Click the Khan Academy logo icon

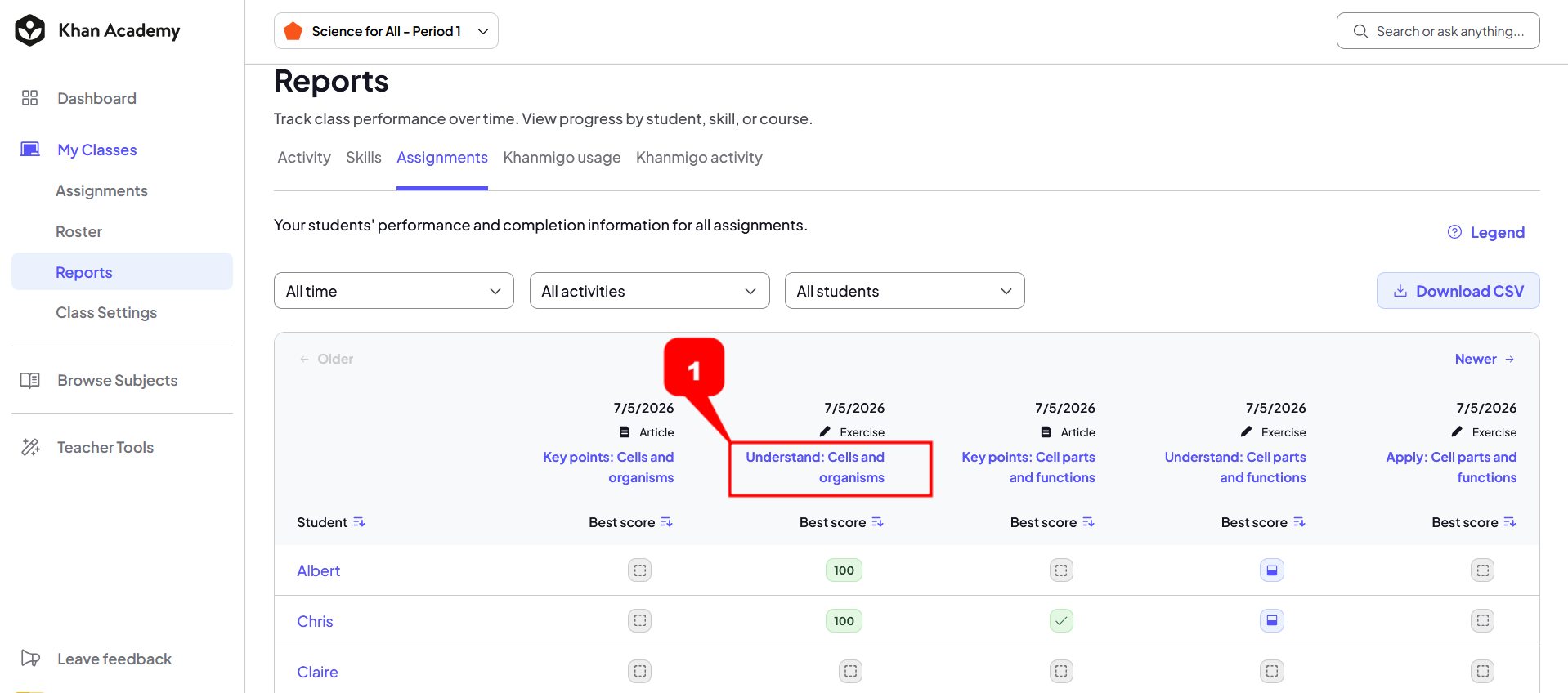point(30,30)
